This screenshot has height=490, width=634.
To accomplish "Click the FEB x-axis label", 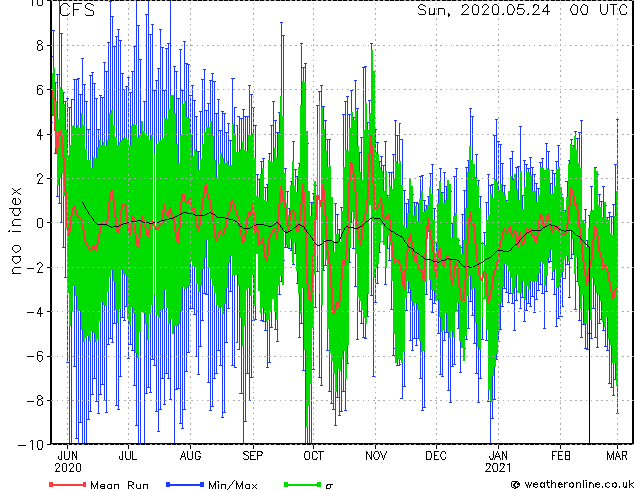I will (x=561, y=456).
